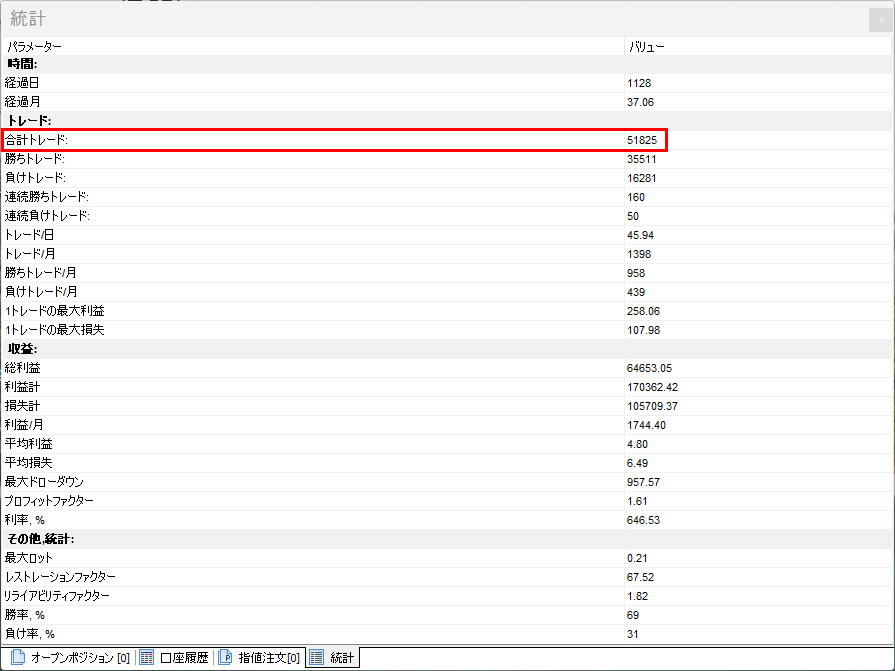
Task: Click the 勝率, % value 69
Action: point(633,615)
